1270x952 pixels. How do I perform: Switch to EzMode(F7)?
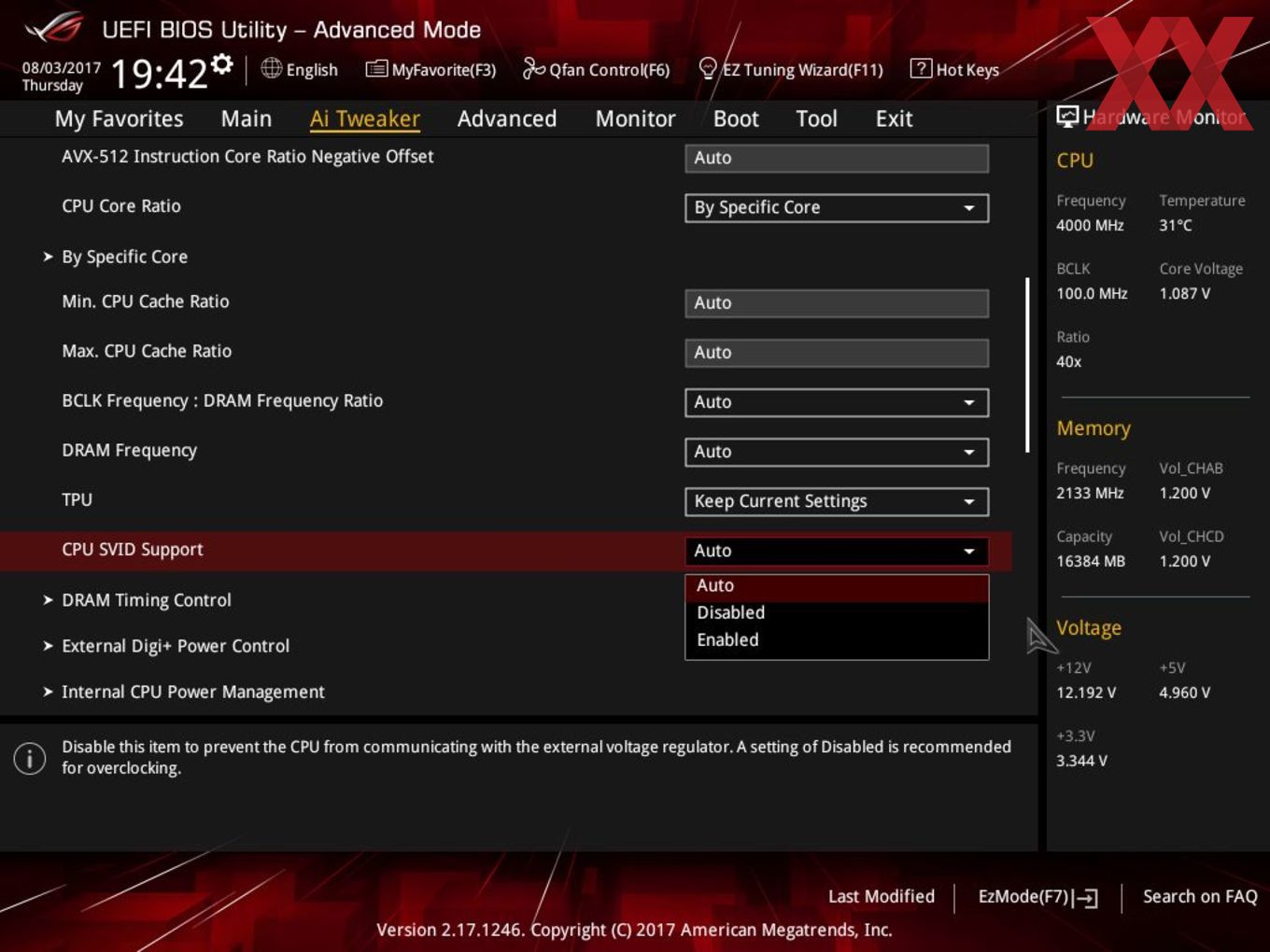tap(1037, 897)
